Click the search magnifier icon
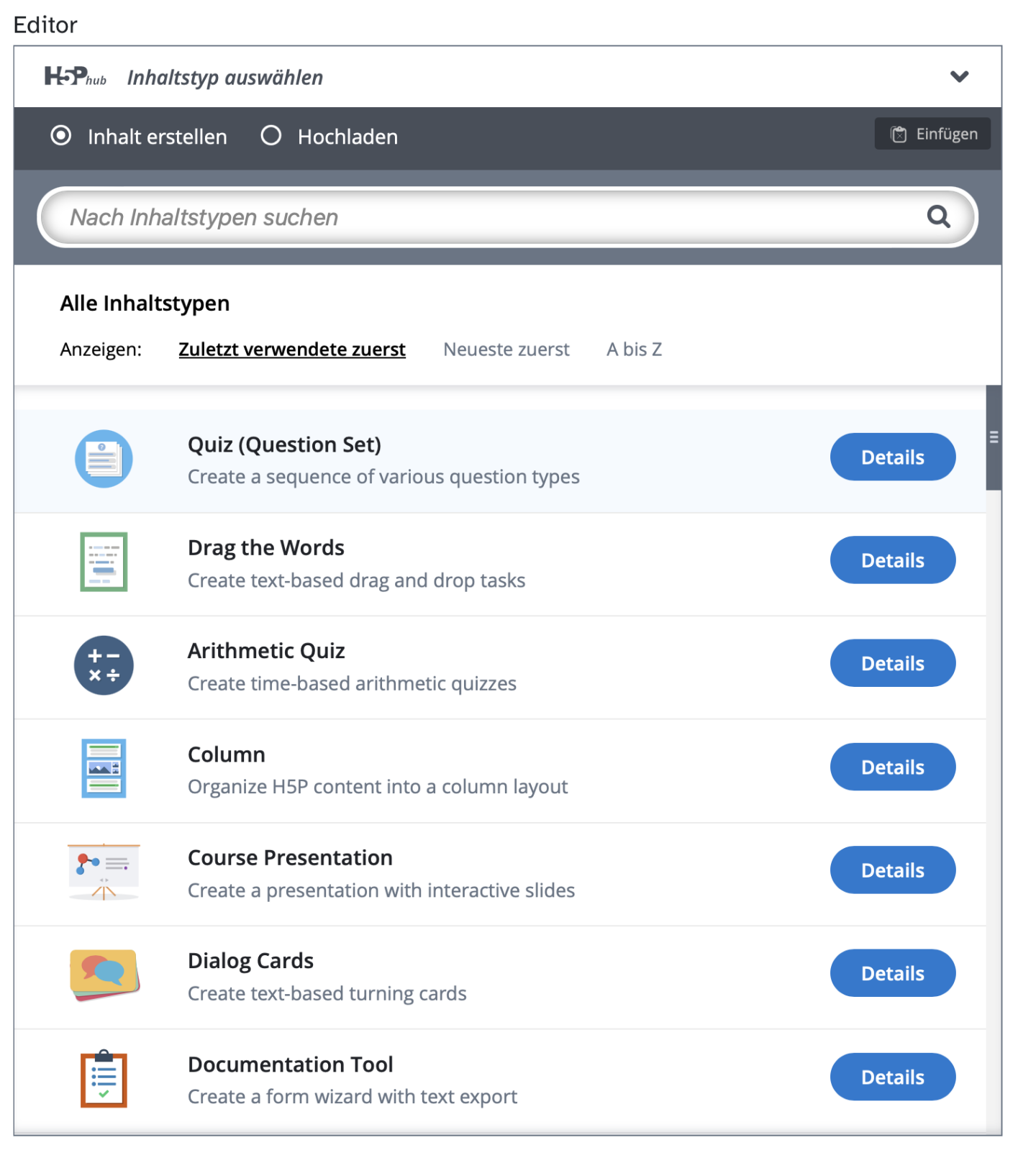 coord(938,216)
